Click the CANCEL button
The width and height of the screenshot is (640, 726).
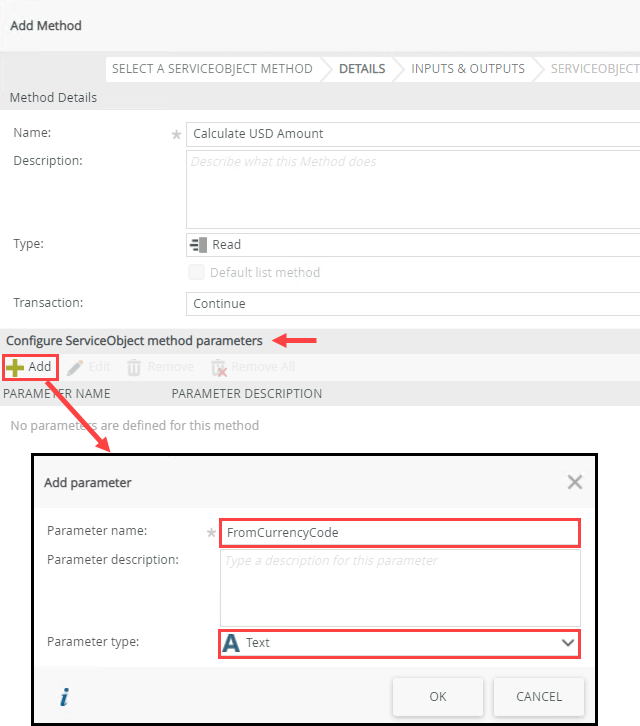pyautogui.click(x=539, y=696)
